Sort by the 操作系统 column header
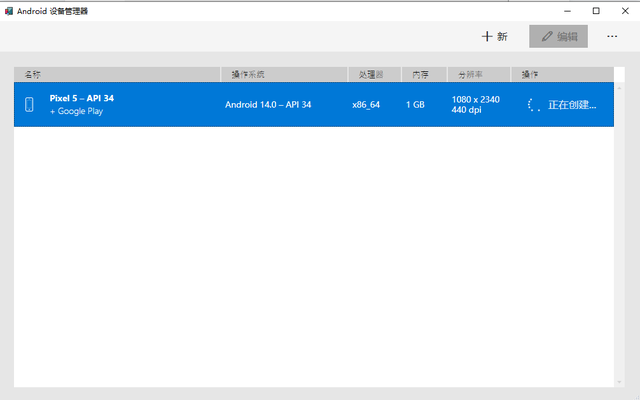Viewport: 640px width, 400px height. click(x=284, y=74)
